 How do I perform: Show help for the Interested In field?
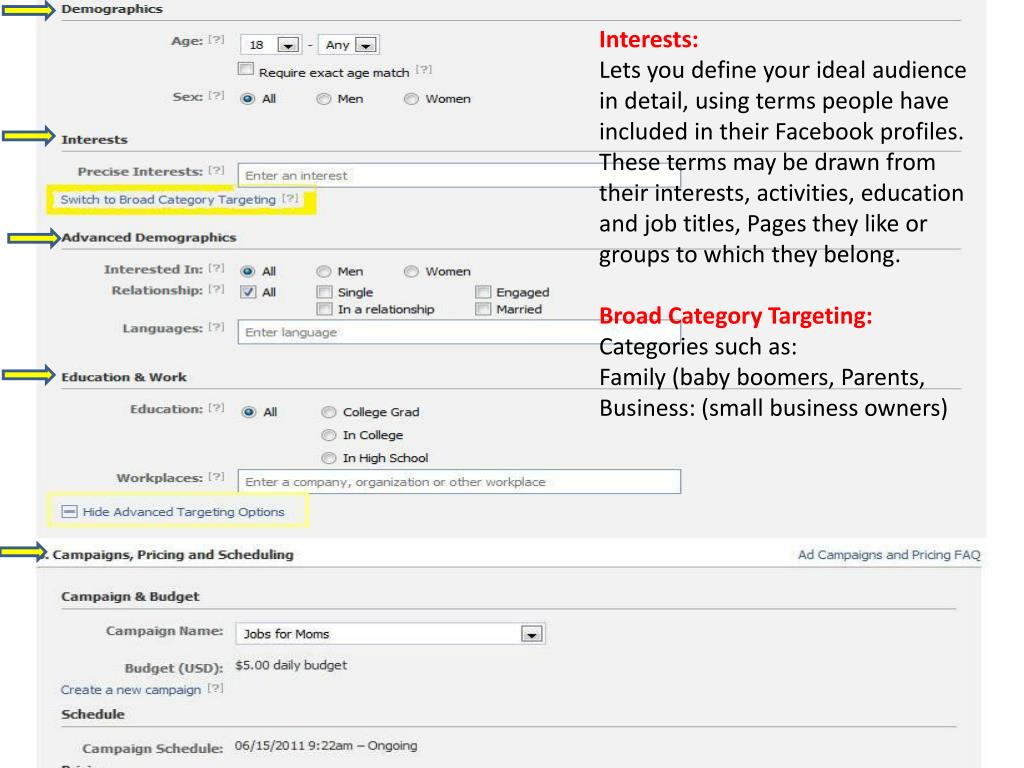[216, 268]
